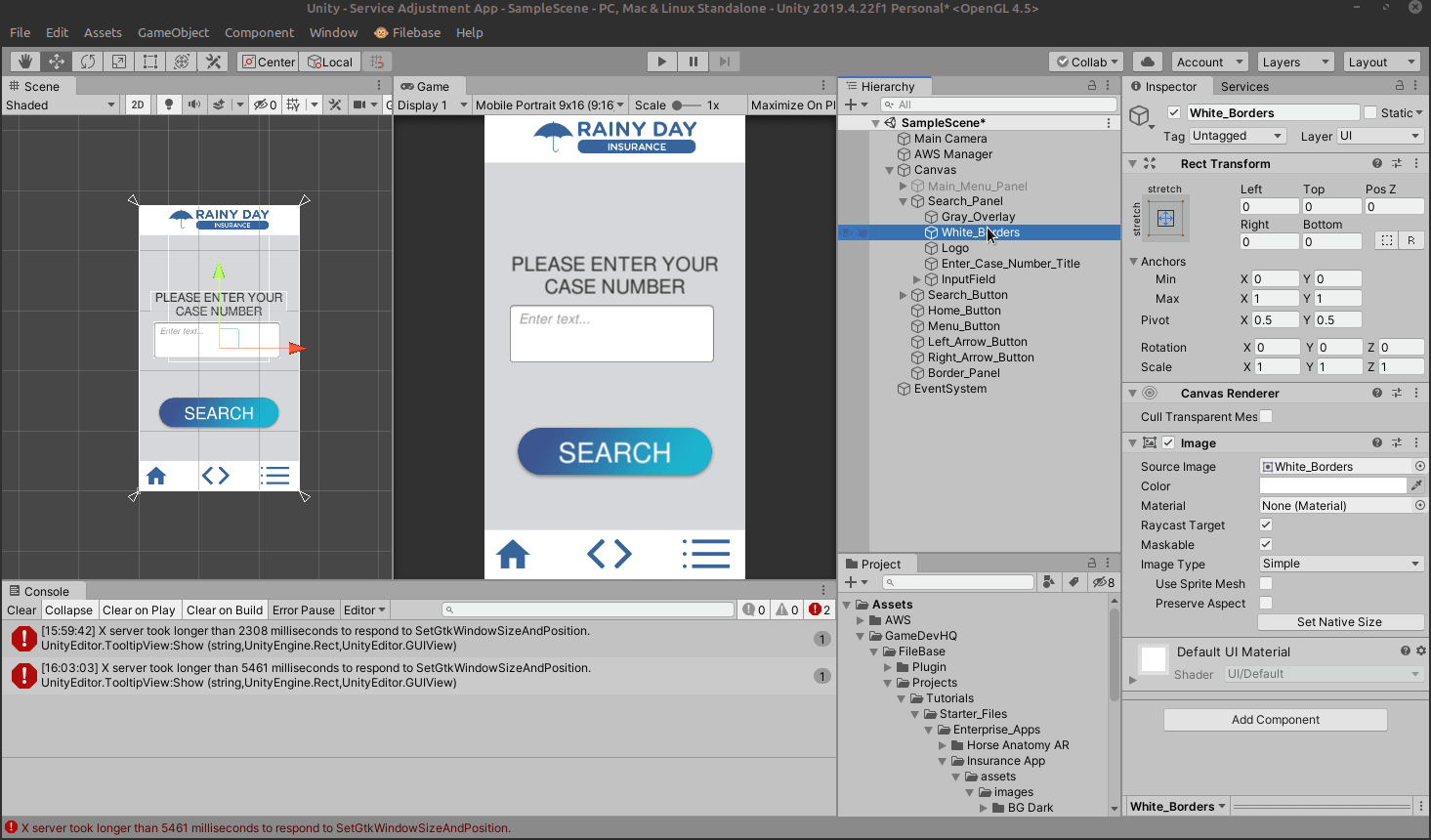Image resolution: width=1431 pixels, height=840 pixels.
Task: Enable Cull Transparent Mesh checkbox
Action: pos(1266,416)
